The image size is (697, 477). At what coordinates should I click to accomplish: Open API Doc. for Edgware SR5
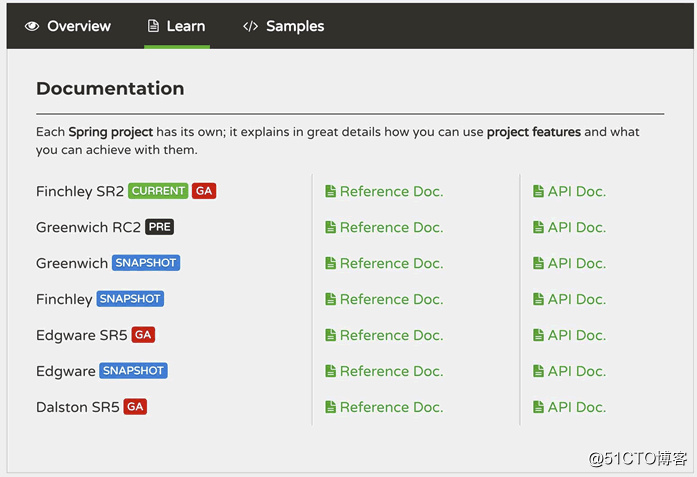[x=569, y=335]
